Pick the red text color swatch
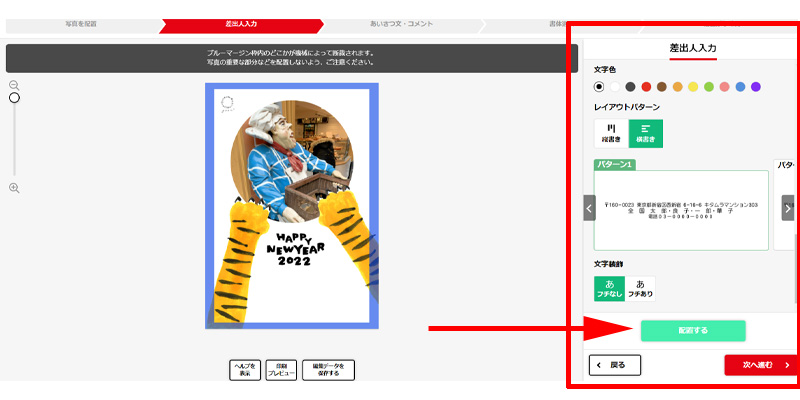 [646, 87]
